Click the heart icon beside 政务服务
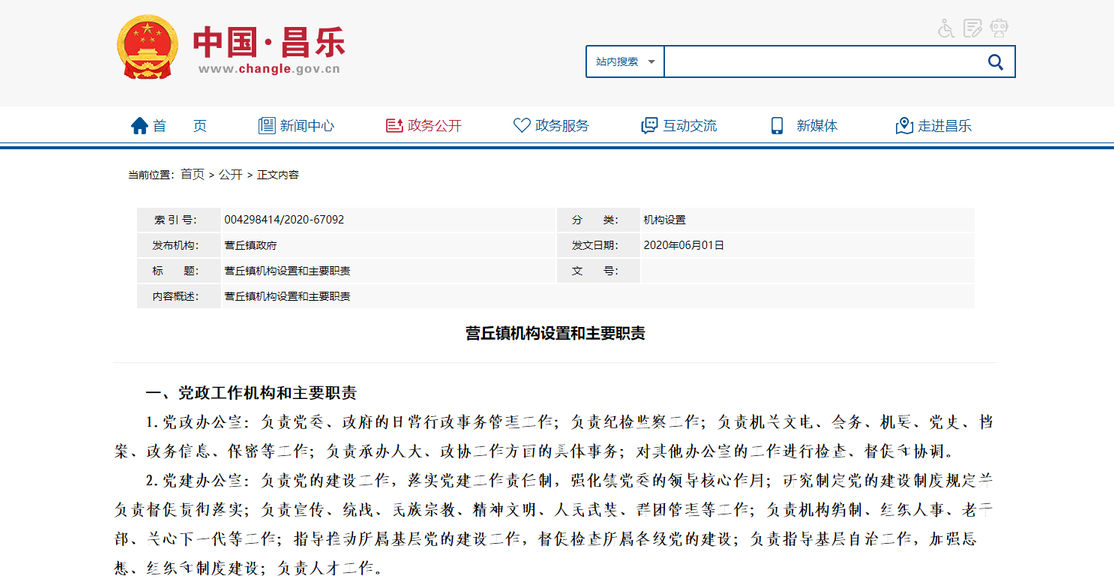The image size is (1114, 587). click(x=521, y=126)
